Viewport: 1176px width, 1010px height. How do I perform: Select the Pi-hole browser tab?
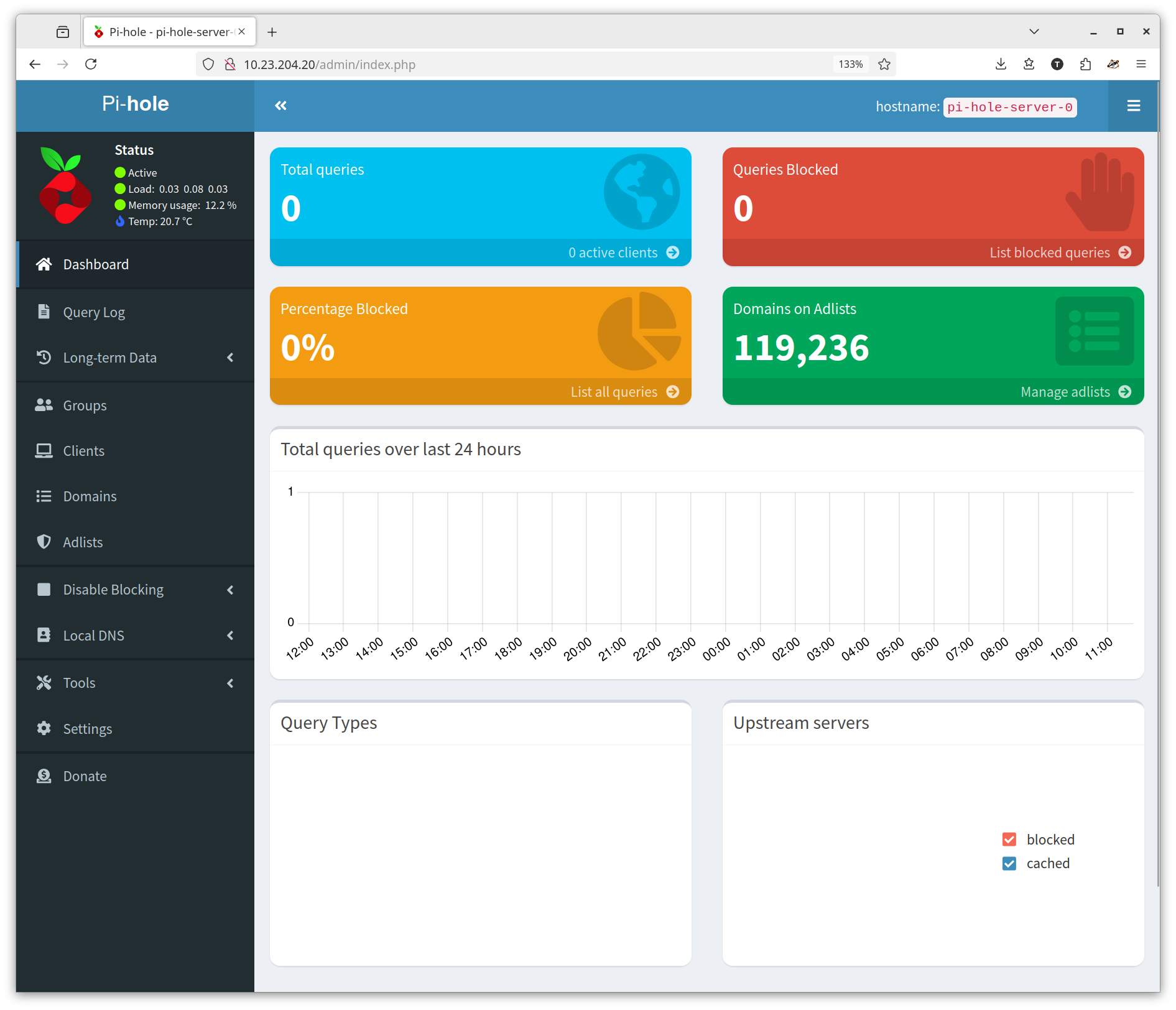pos(169,32)
